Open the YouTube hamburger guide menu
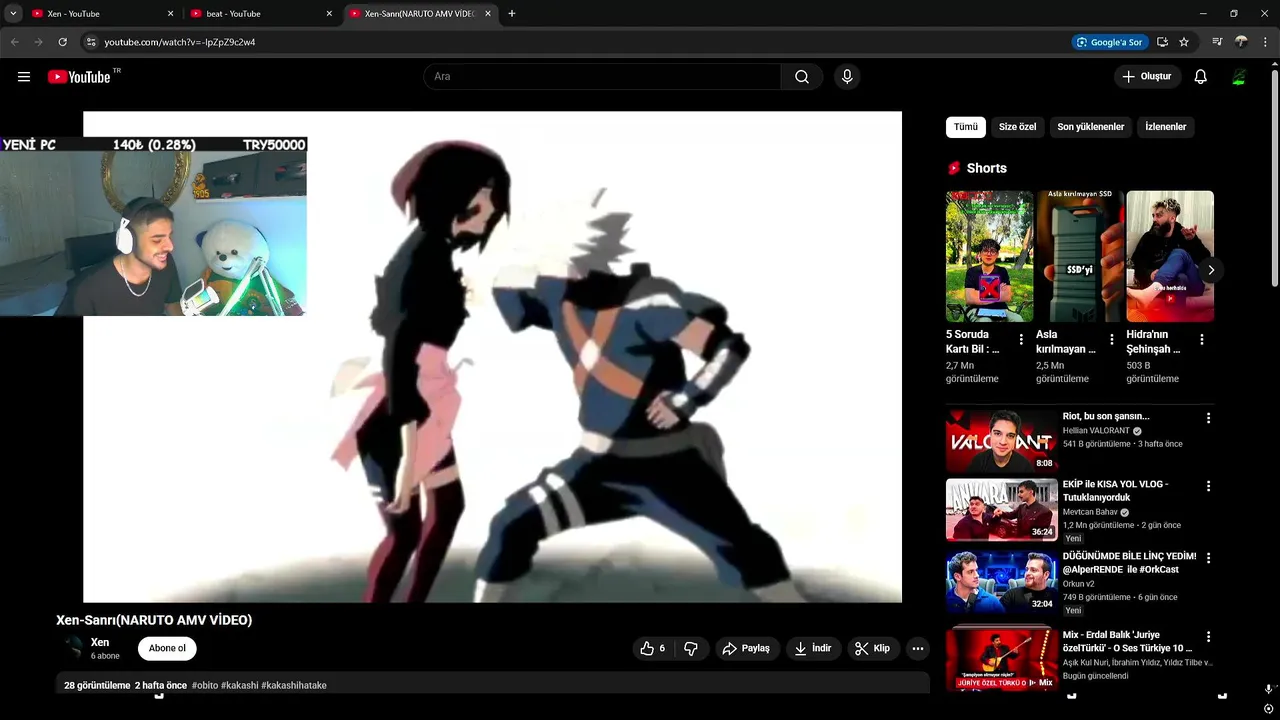 (24, 77)
